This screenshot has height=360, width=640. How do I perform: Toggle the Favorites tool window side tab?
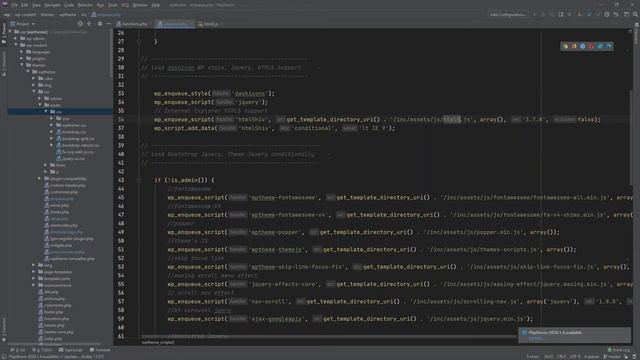click(4, 329)
